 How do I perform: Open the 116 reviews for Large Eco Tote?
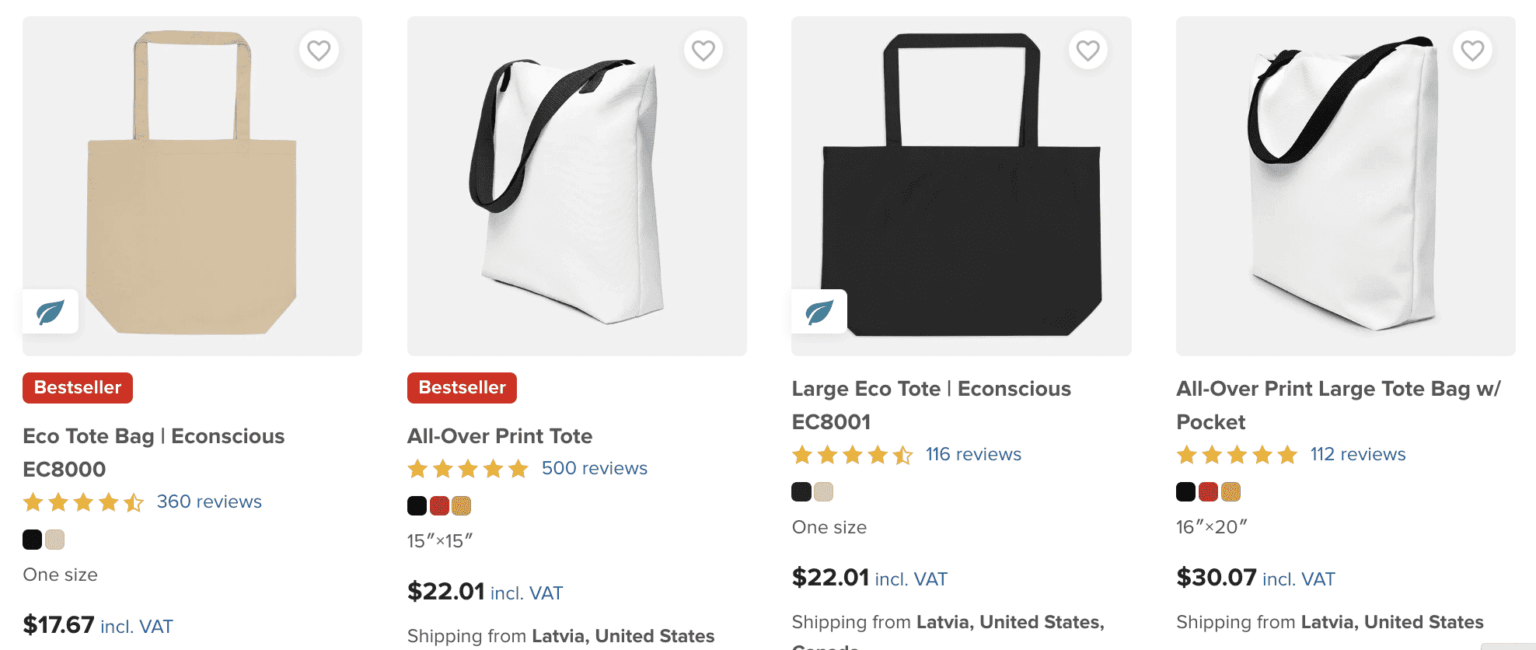[973, 454]
